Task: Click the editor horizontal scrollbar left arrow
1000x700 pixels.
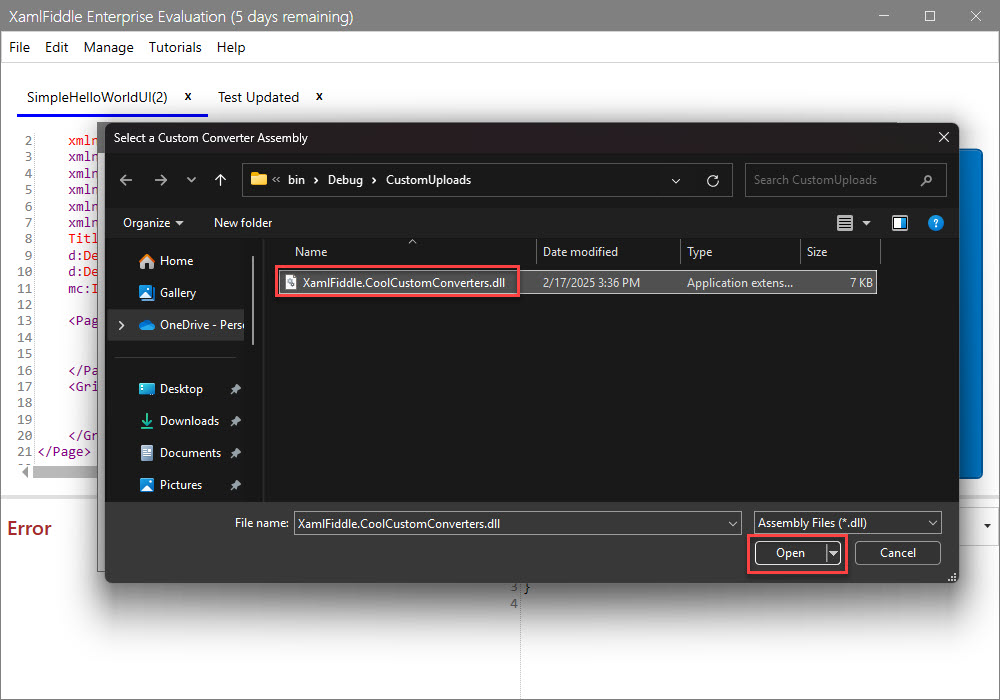Action: (26, 472)
